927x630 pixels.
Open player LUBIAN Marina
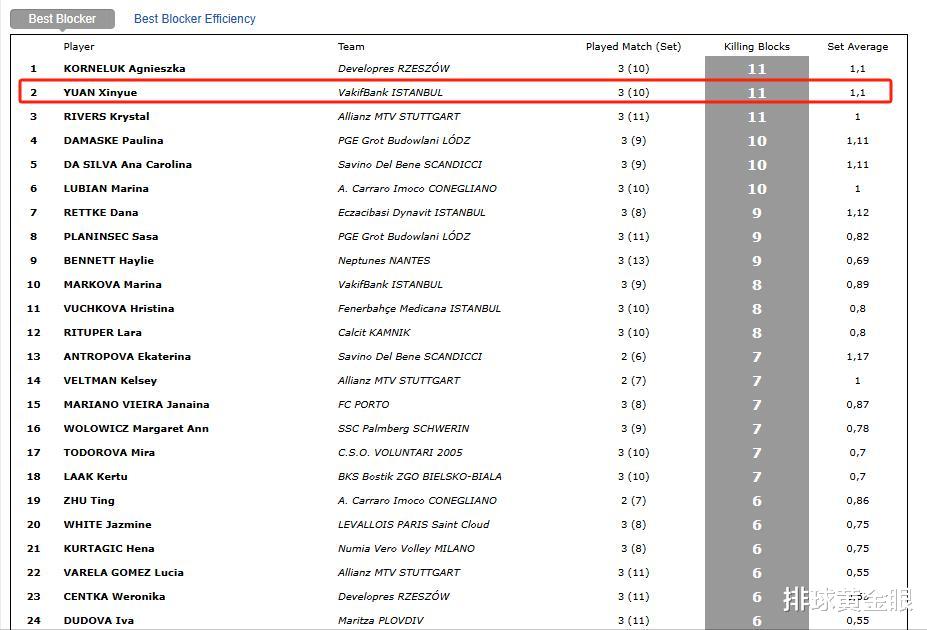point(106,189)
